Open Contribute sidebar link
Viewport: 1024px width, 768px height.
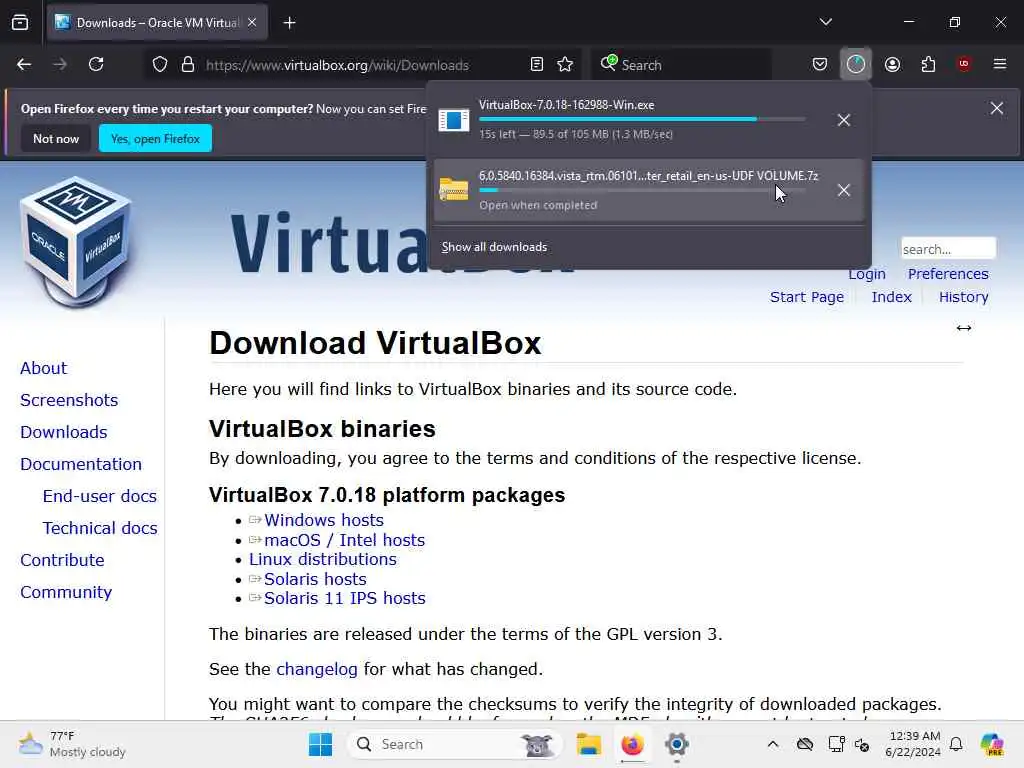62,560
